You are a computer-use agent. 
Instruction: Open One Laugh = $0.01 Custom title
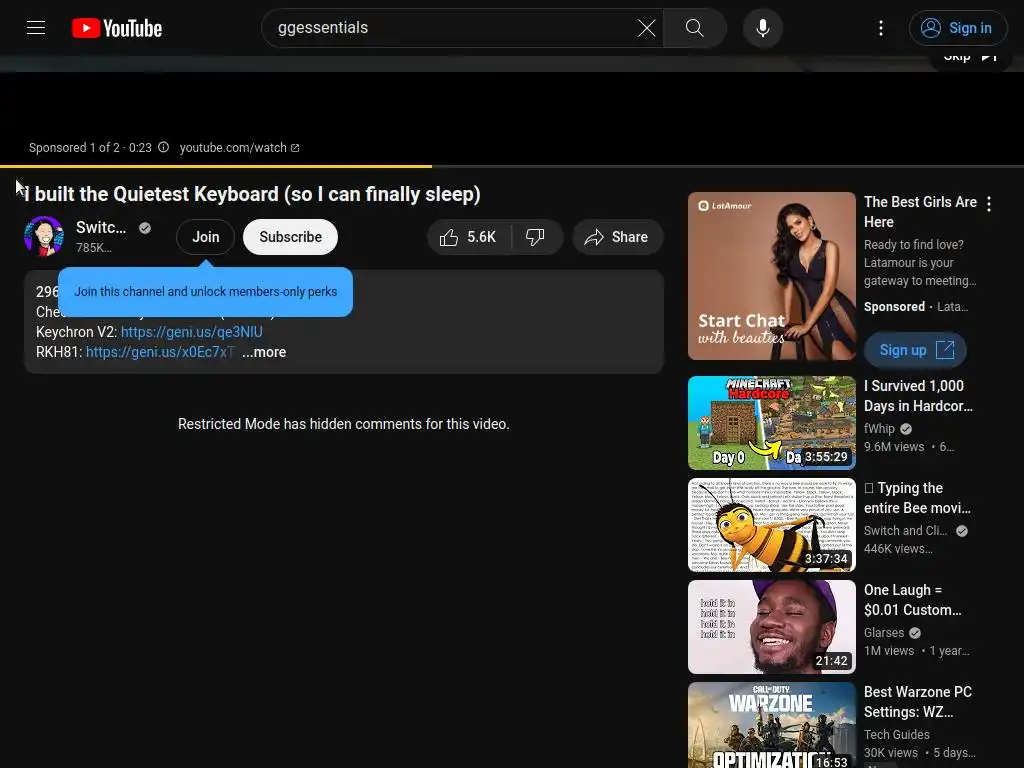pos(912,600)
